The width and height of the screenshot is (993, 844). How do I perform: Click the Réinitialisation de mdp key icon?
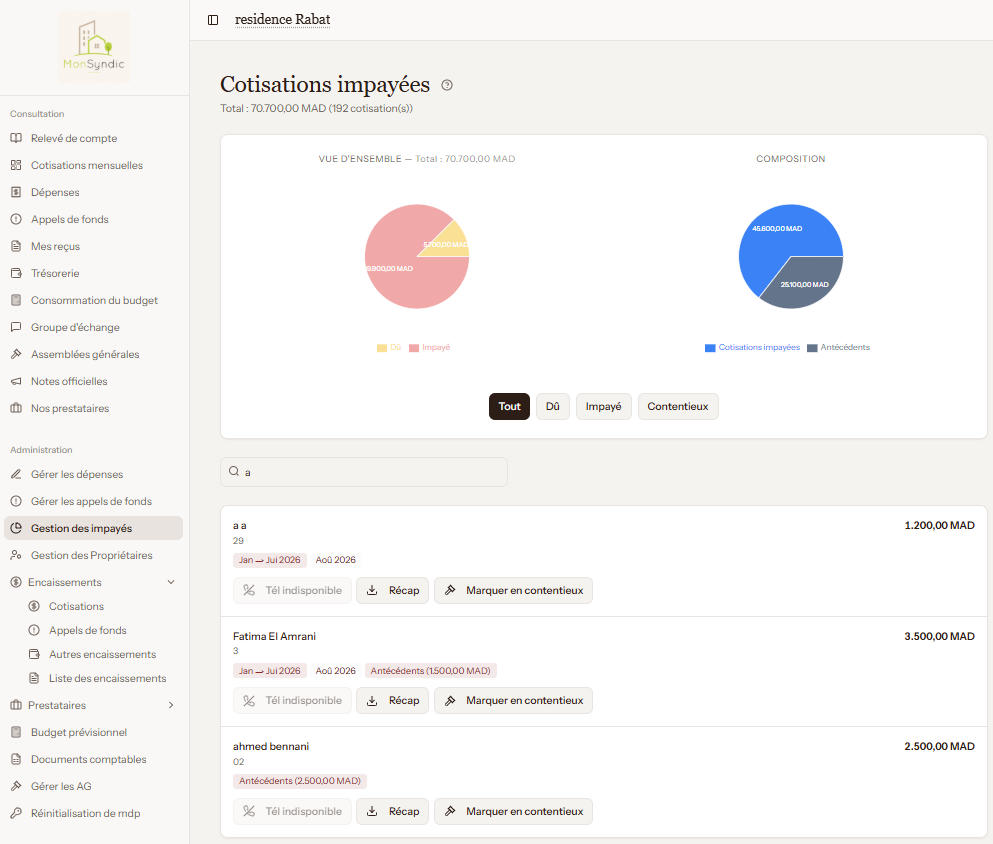pos(16,813)
